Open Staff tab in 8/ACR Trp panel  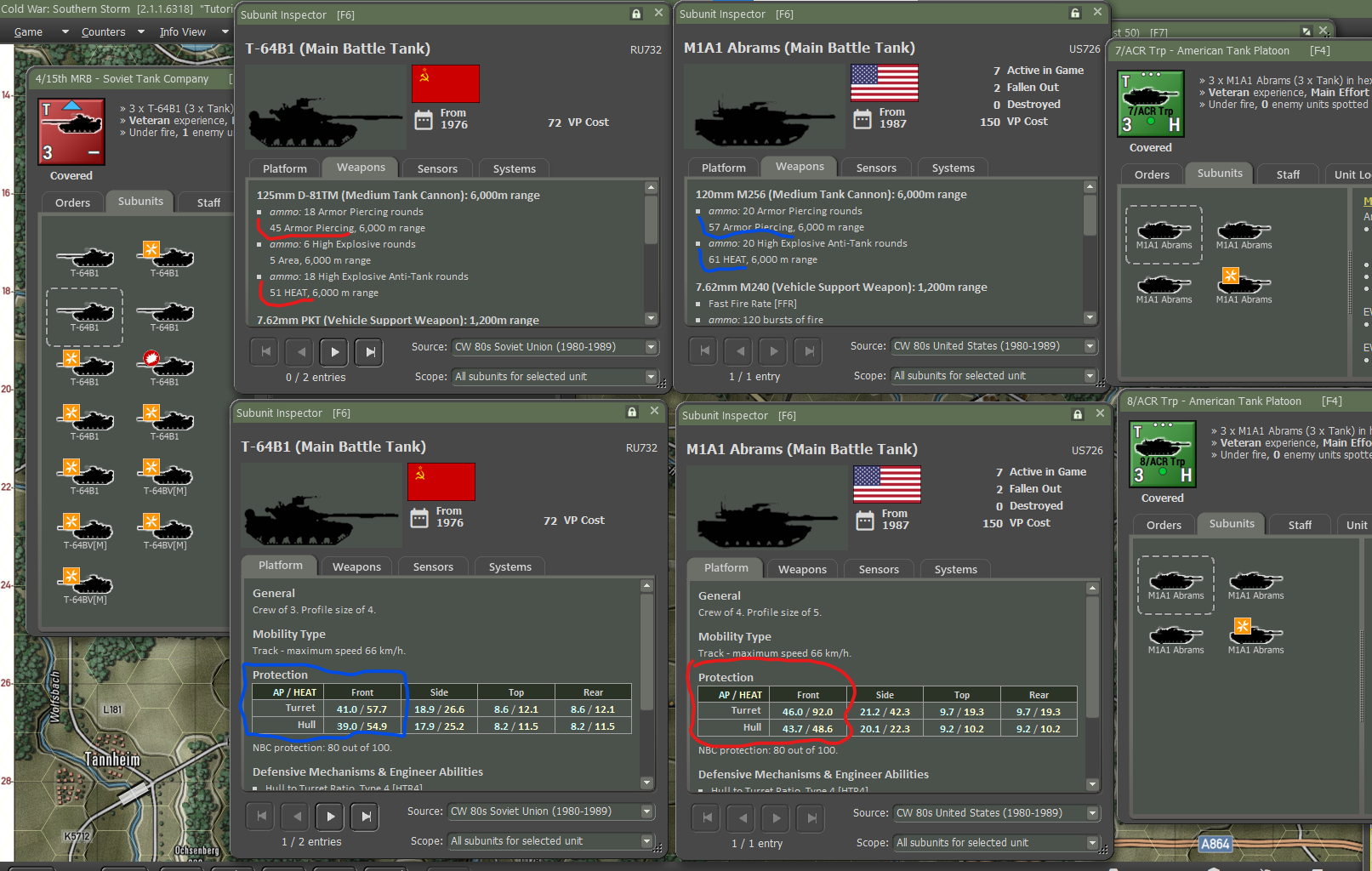[x=1300, y=525]
